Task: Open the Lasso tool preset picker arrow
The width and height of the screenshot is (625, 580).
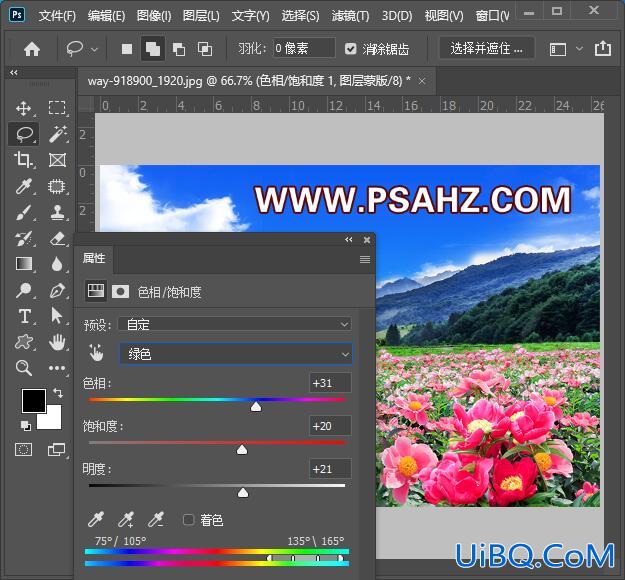Action: [x=94, y=50]
